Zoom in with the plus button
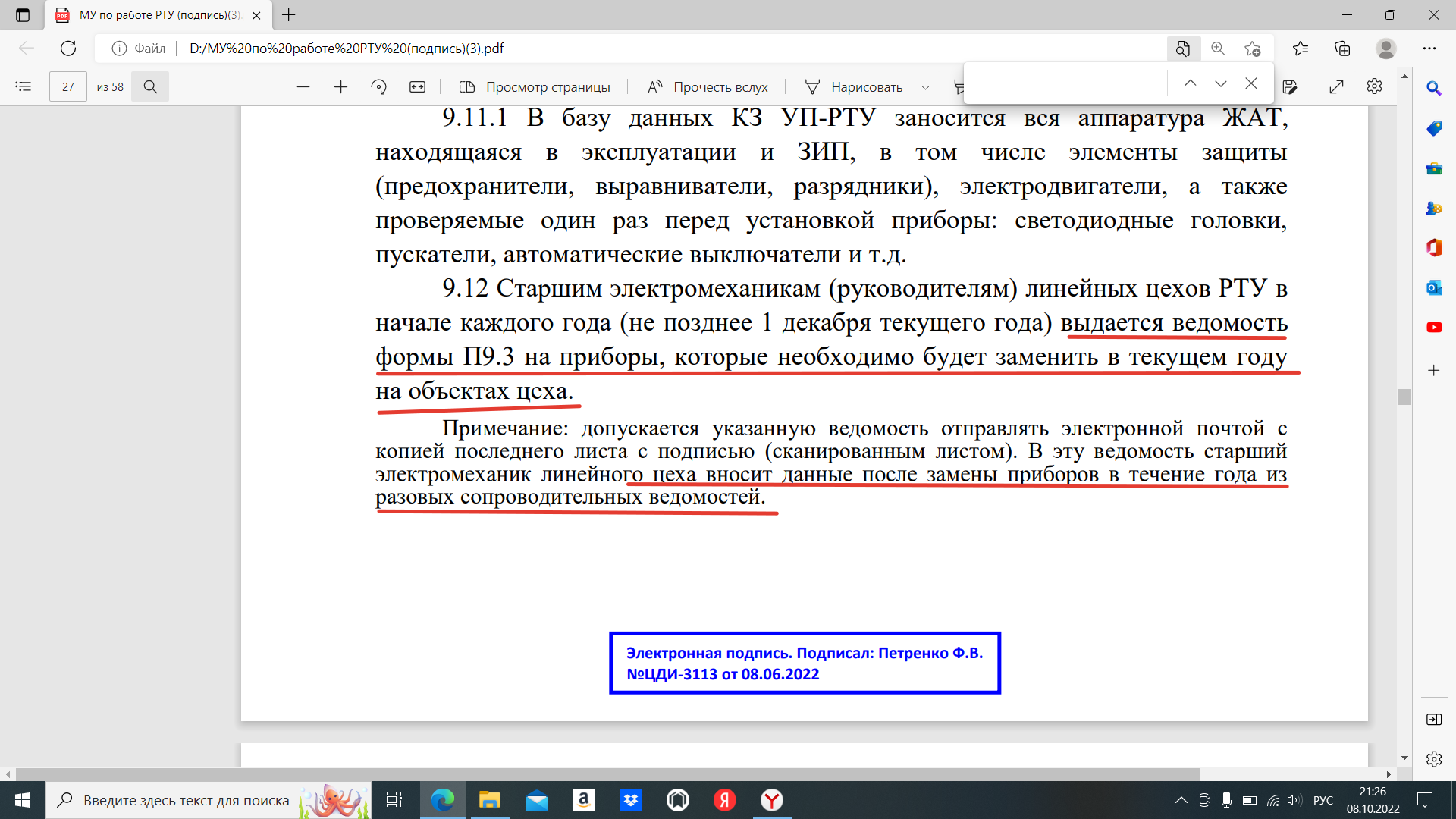 click(340, 86)
